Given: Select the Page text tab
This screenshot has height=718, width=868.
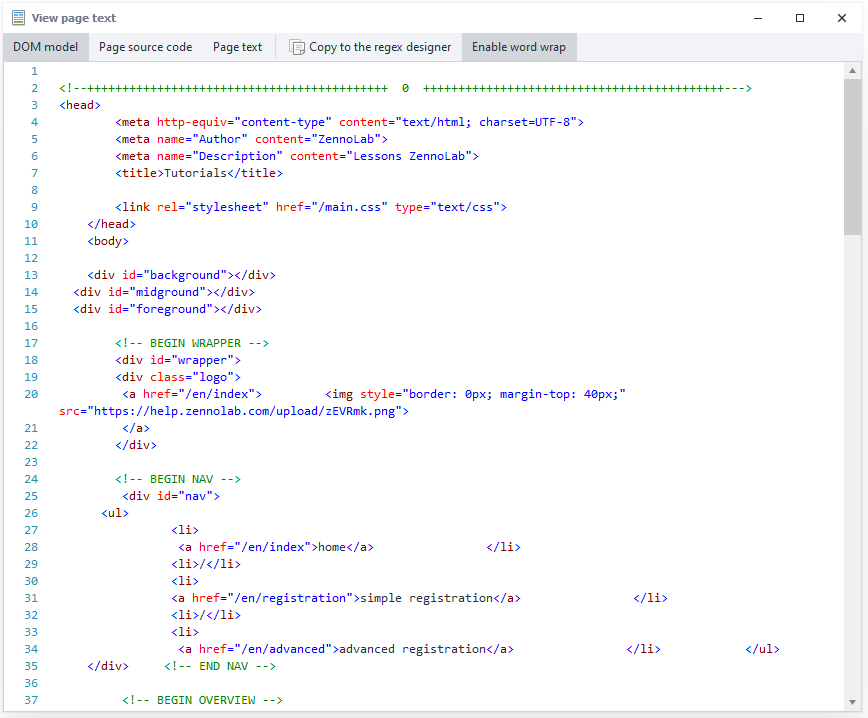Looking at the screenshot, I should [237, 46].
